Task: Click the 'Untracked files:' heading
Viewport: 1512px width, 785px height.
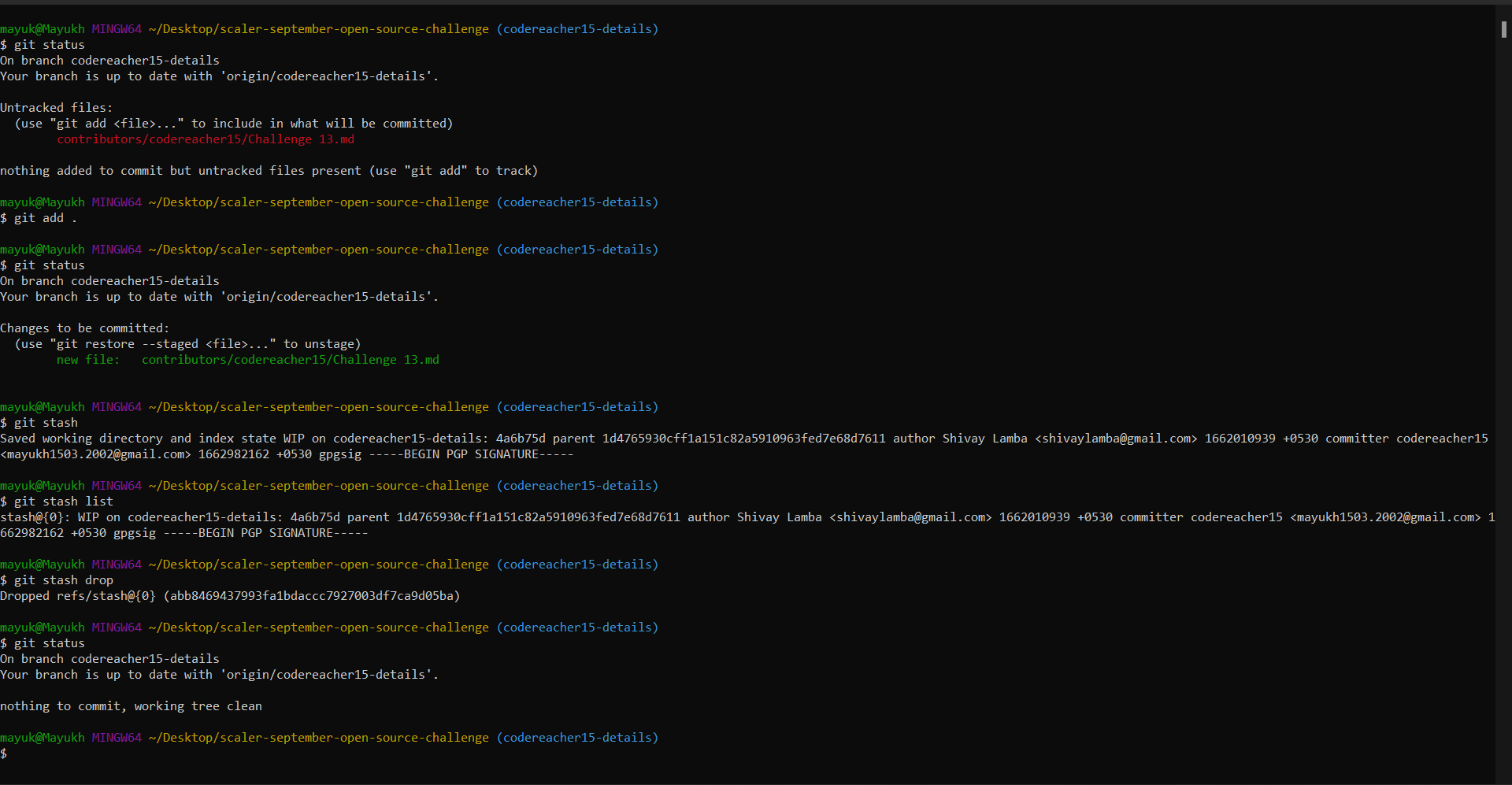Action: 57,108
